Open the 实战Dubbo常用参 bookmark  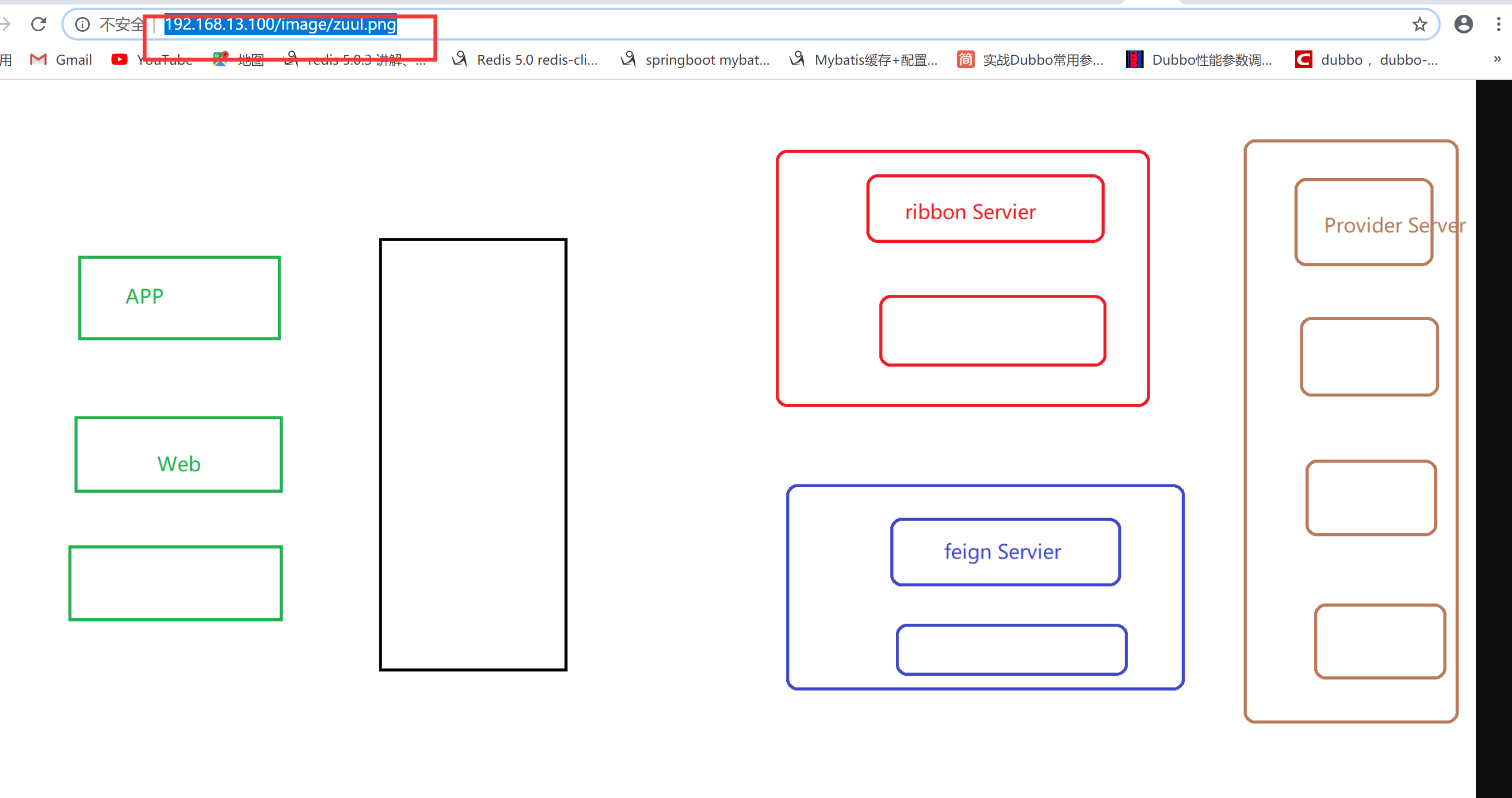[1031, 60]
